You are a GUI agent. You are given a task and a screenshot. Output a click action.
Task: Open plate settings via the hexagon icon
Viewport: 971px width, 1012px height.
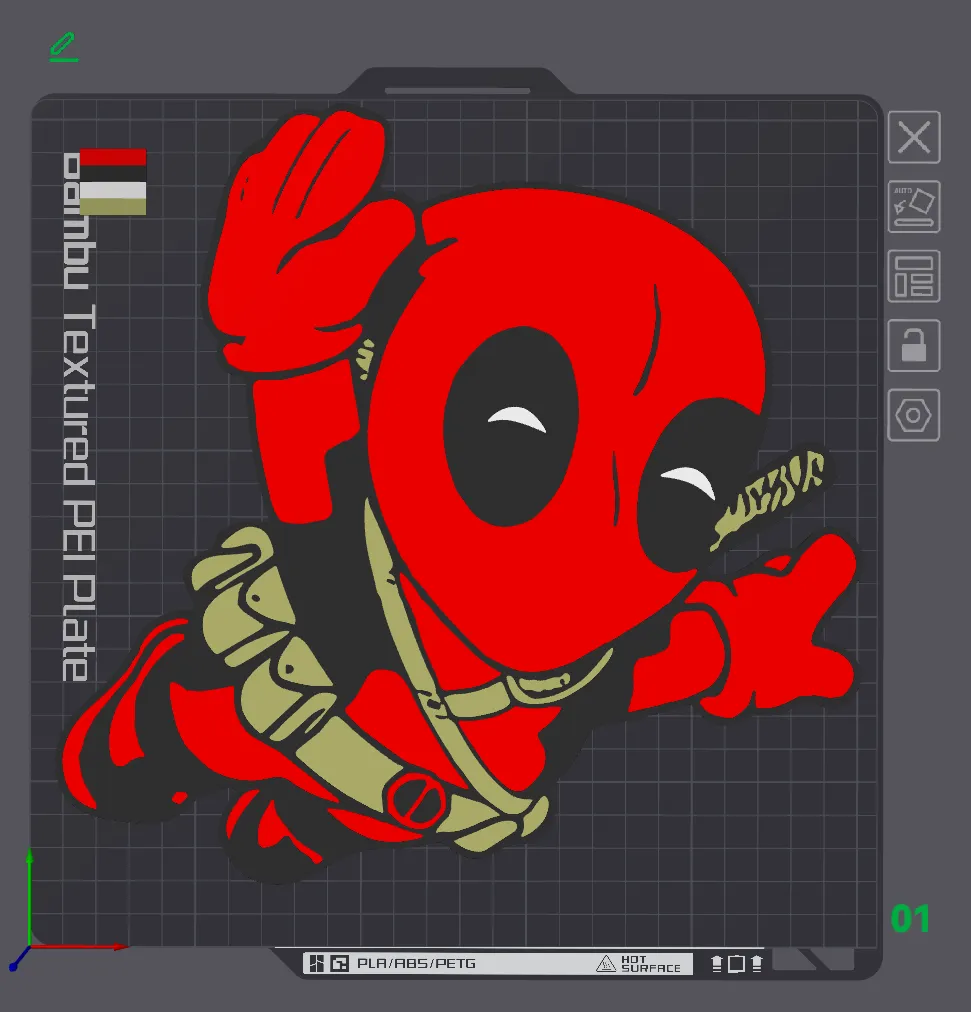[x=913, y=414]
